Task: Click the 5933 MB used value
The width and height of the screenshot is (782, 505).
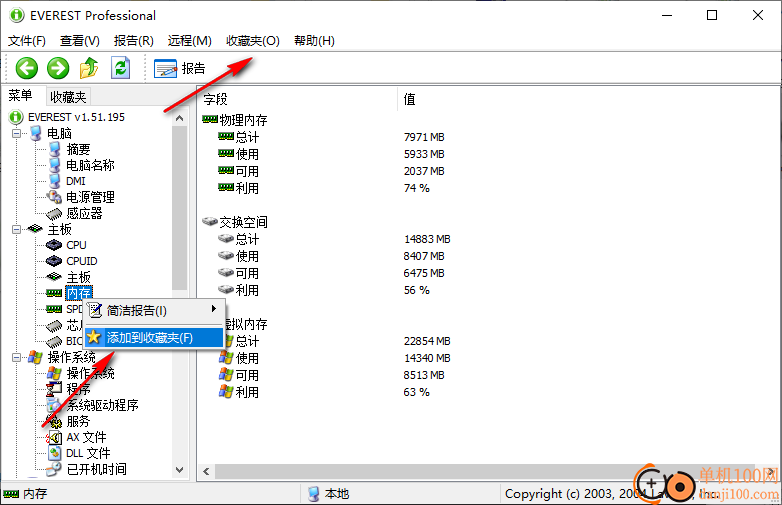Action: (424, 154)
